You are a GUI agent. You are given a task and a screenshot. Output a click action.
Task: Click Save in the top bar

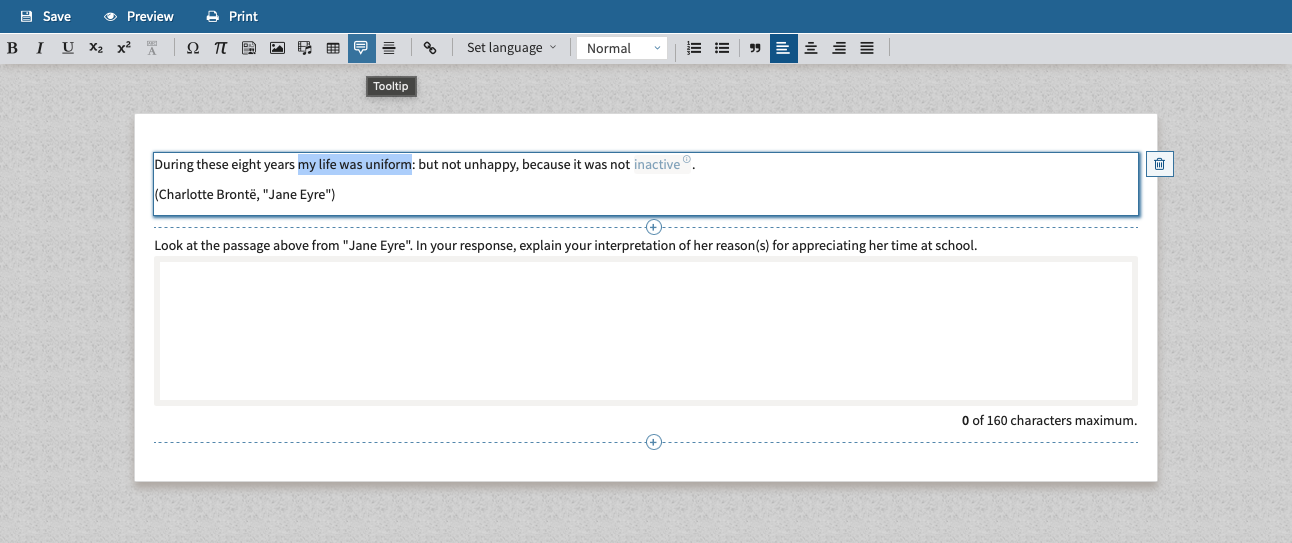[46, 16]
